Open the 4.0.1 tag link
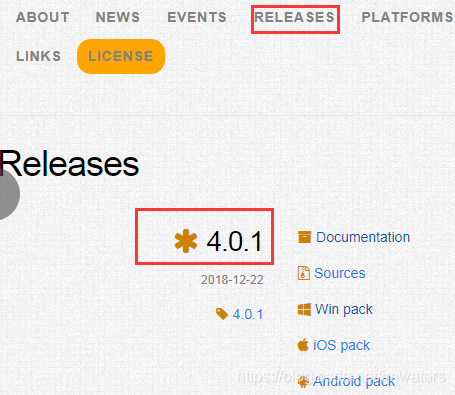The image size is (455, 395). click(248, 314)
